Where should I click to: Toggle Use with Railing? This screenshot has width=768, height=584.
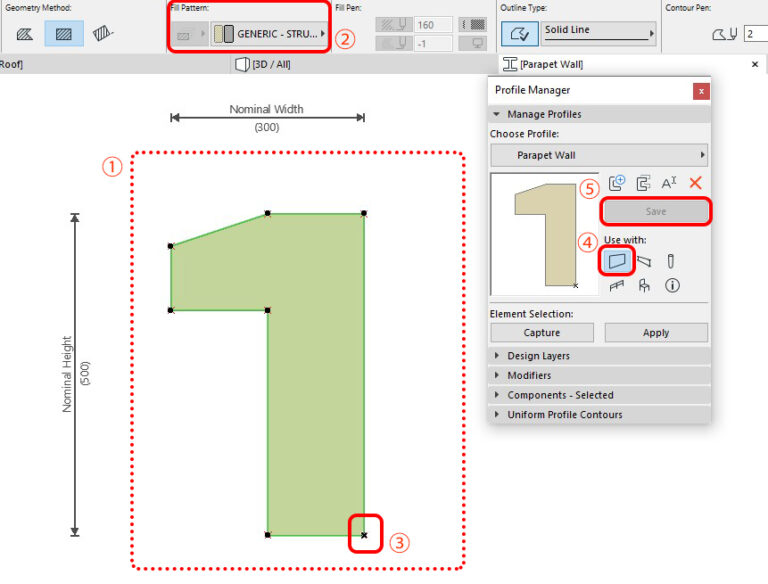tap(617, 285)
